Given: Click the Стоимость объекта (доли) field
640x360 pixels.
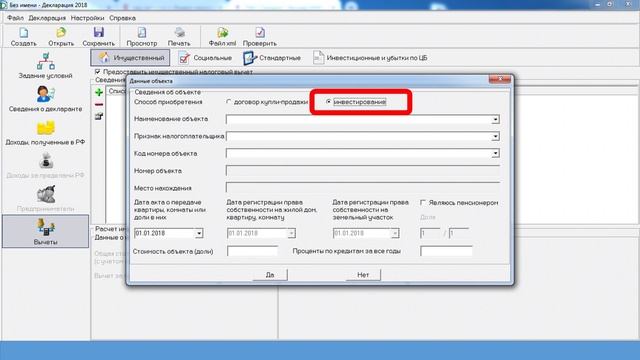Looking at the screenshot, I should coord(253,251).
